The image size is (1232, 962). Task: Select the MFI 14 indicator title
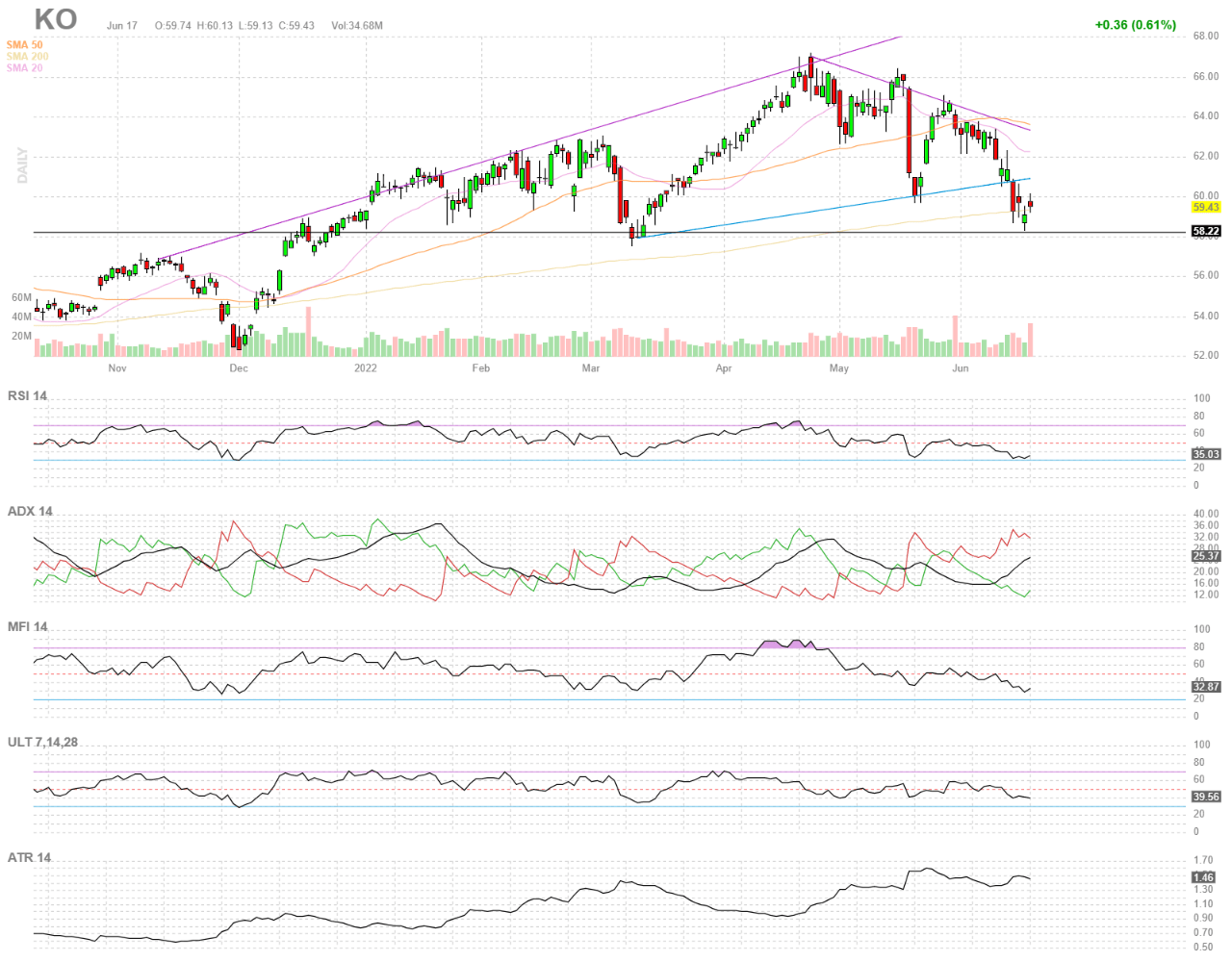point(28,627)
